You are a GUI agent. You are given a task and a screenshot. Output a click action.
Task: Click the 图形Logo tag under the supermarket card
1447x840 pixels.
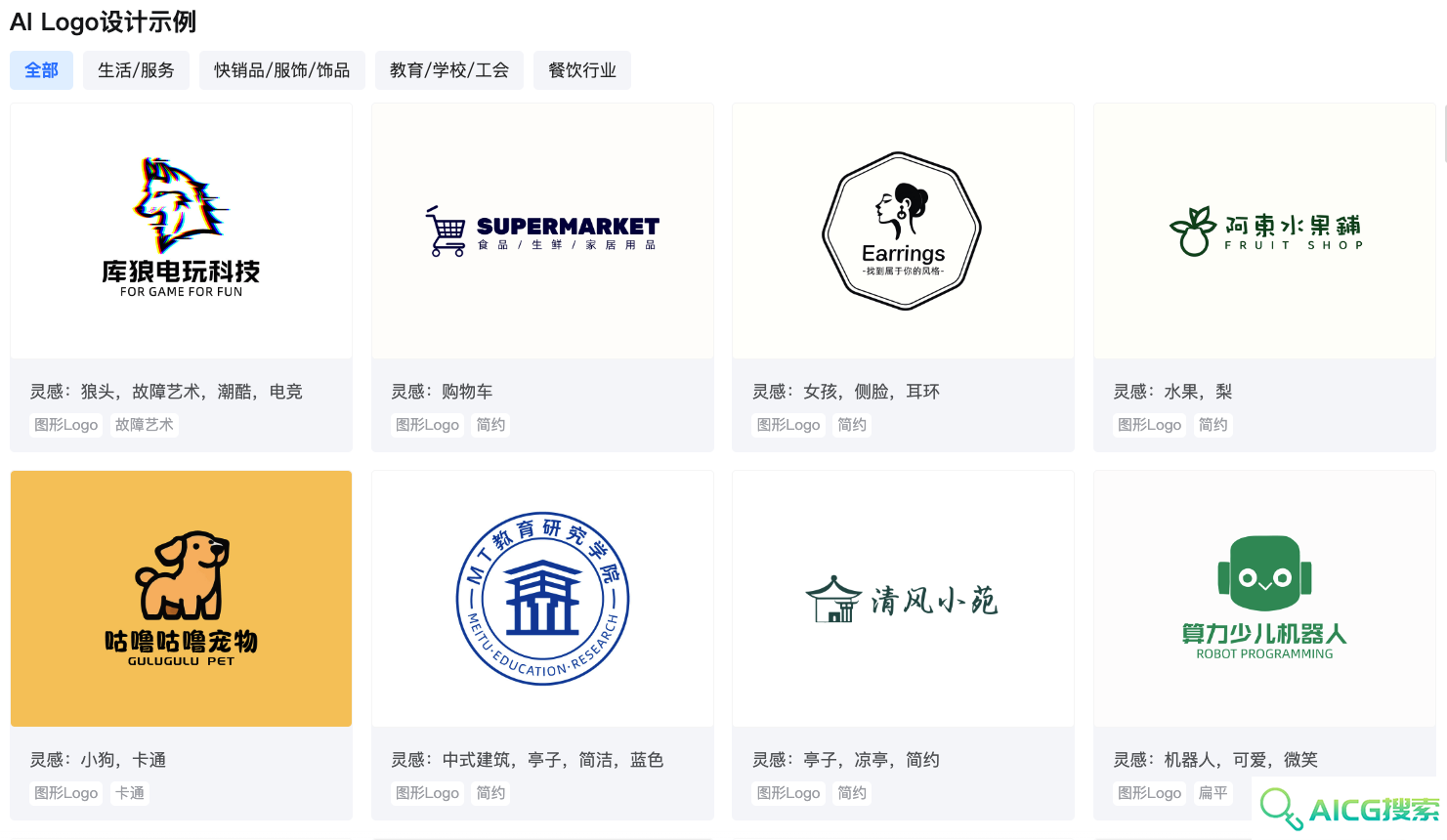(x=427, y=425)
